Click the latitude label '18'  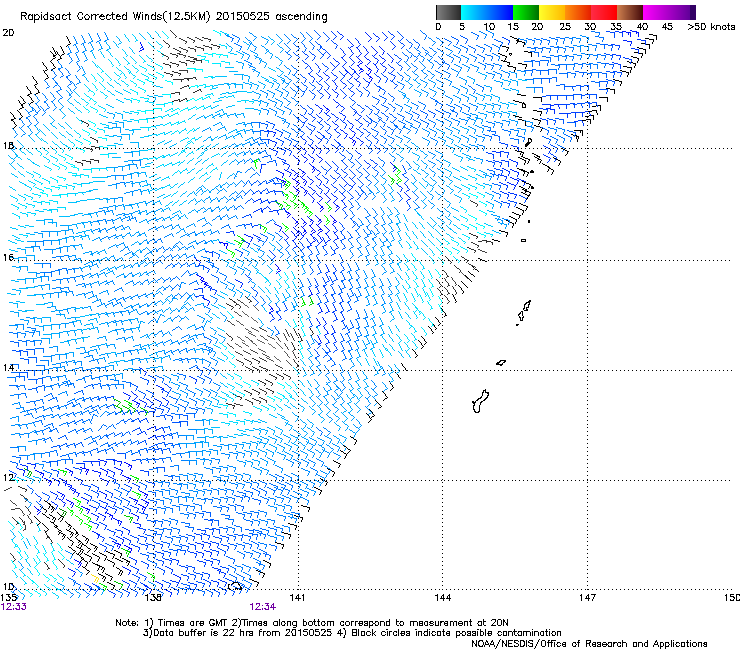pos(8,145)
